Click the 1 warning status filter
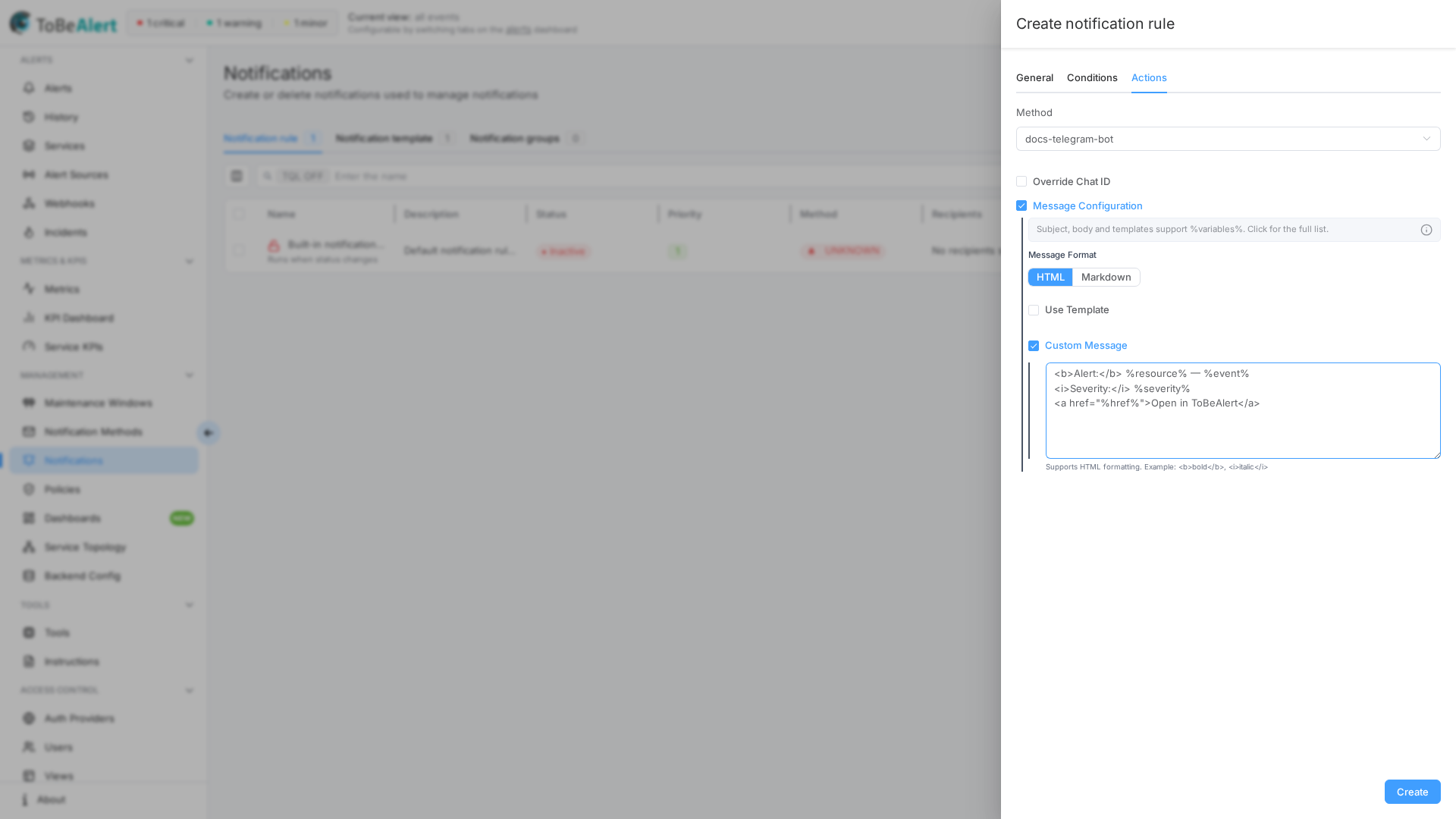This screenshot has height=819, width=1456. click(x=234, y=23)
